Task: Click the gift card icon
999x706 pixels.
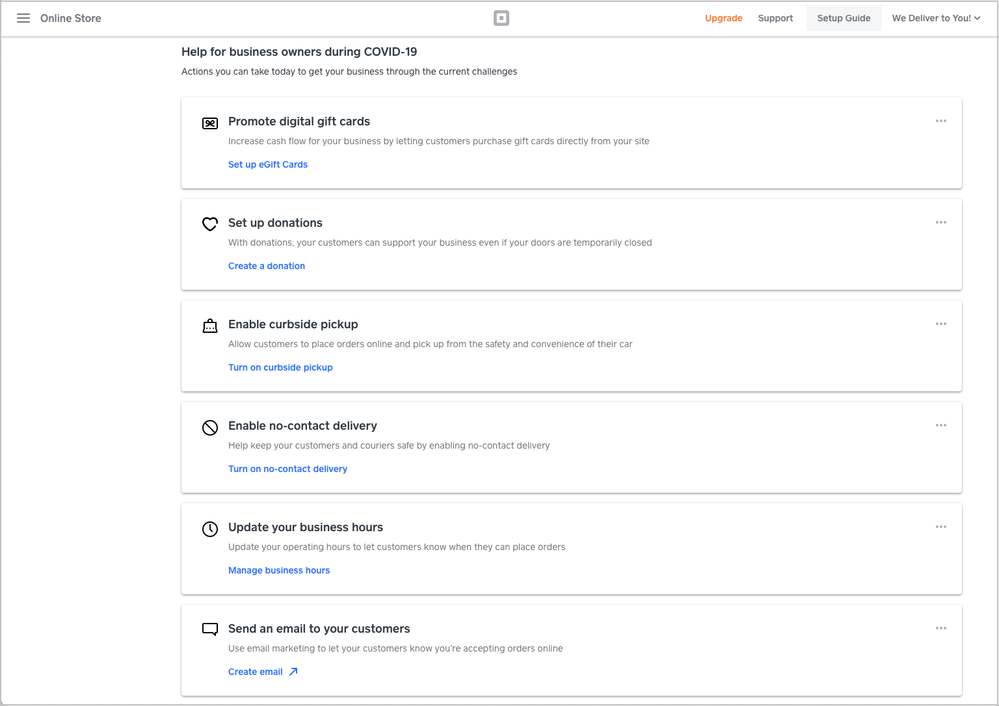Action: click(210, 123)
